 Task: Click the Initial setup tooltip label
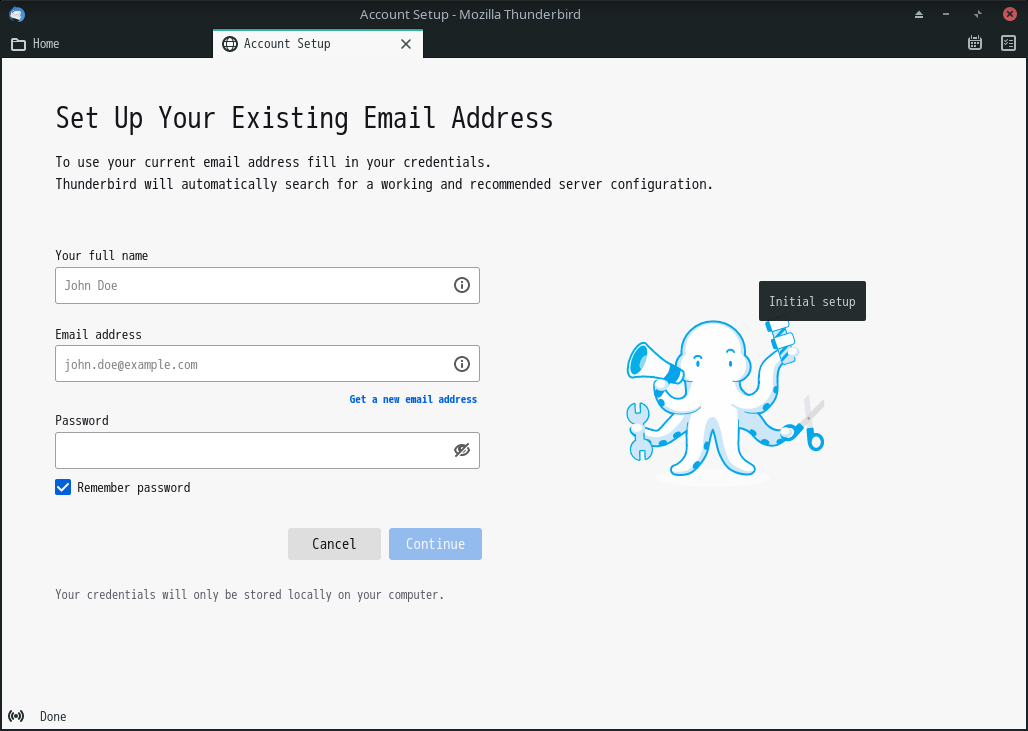(x=812, y=302)
